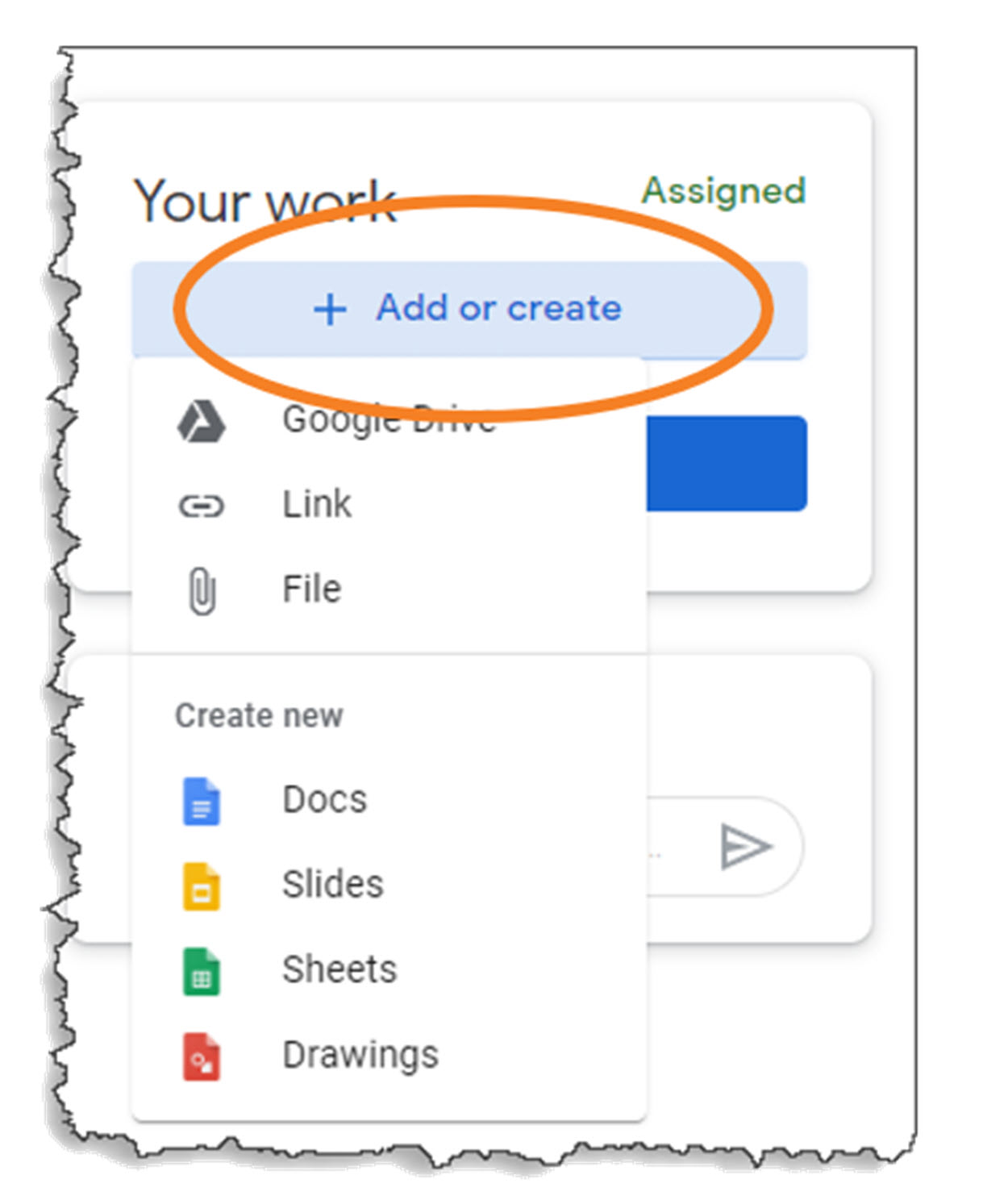Click the File paperclip icon
This screenshot has width=1008, height=1196.
[x=202, y=591]
